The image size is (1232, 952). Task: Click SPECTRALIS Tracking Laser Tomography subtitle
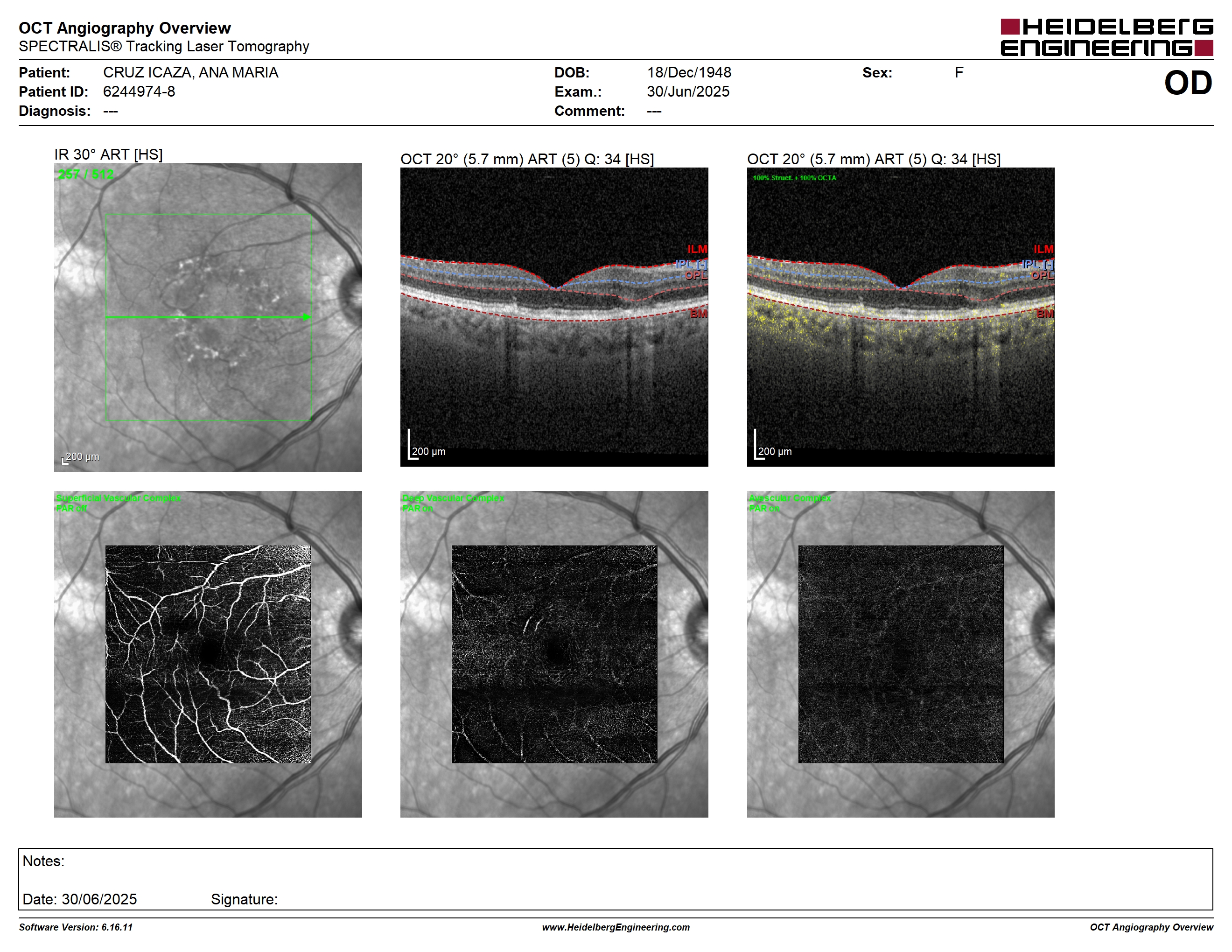pyautogui.click(x=164, y=46)
